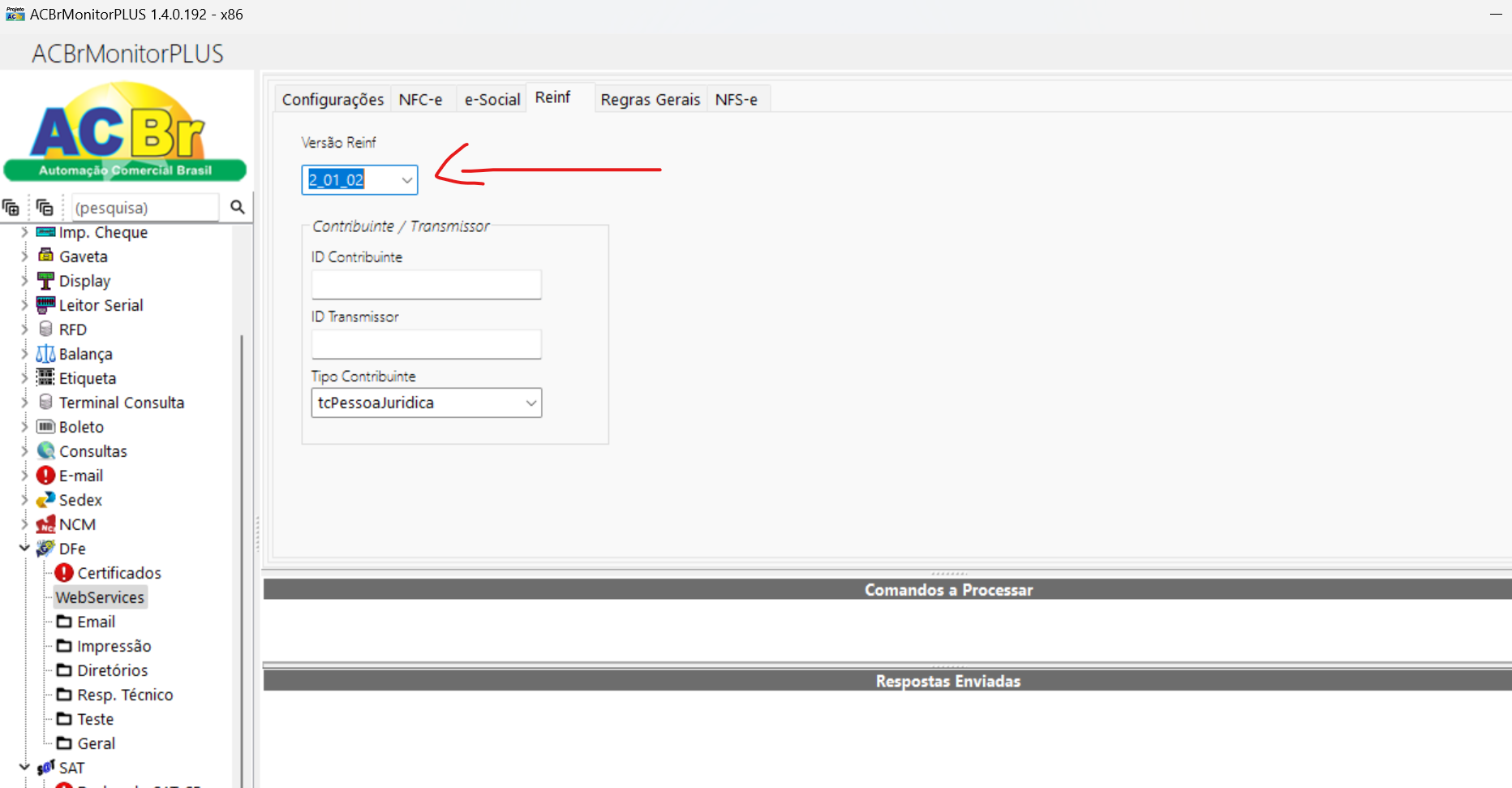Switch to the e-Social tab
This screenshot has height=788, width=1512.
point(492,99)
